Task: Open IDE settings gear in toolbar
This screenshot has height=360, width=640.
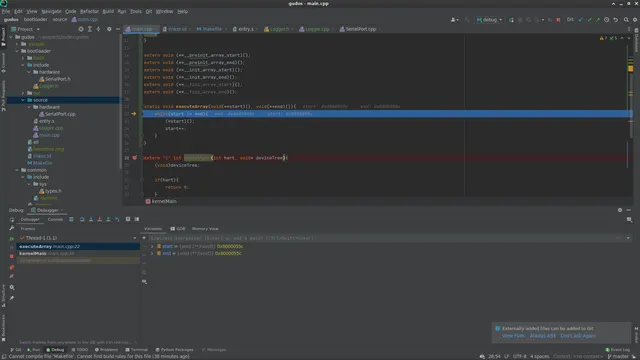Action: (635, 20)
